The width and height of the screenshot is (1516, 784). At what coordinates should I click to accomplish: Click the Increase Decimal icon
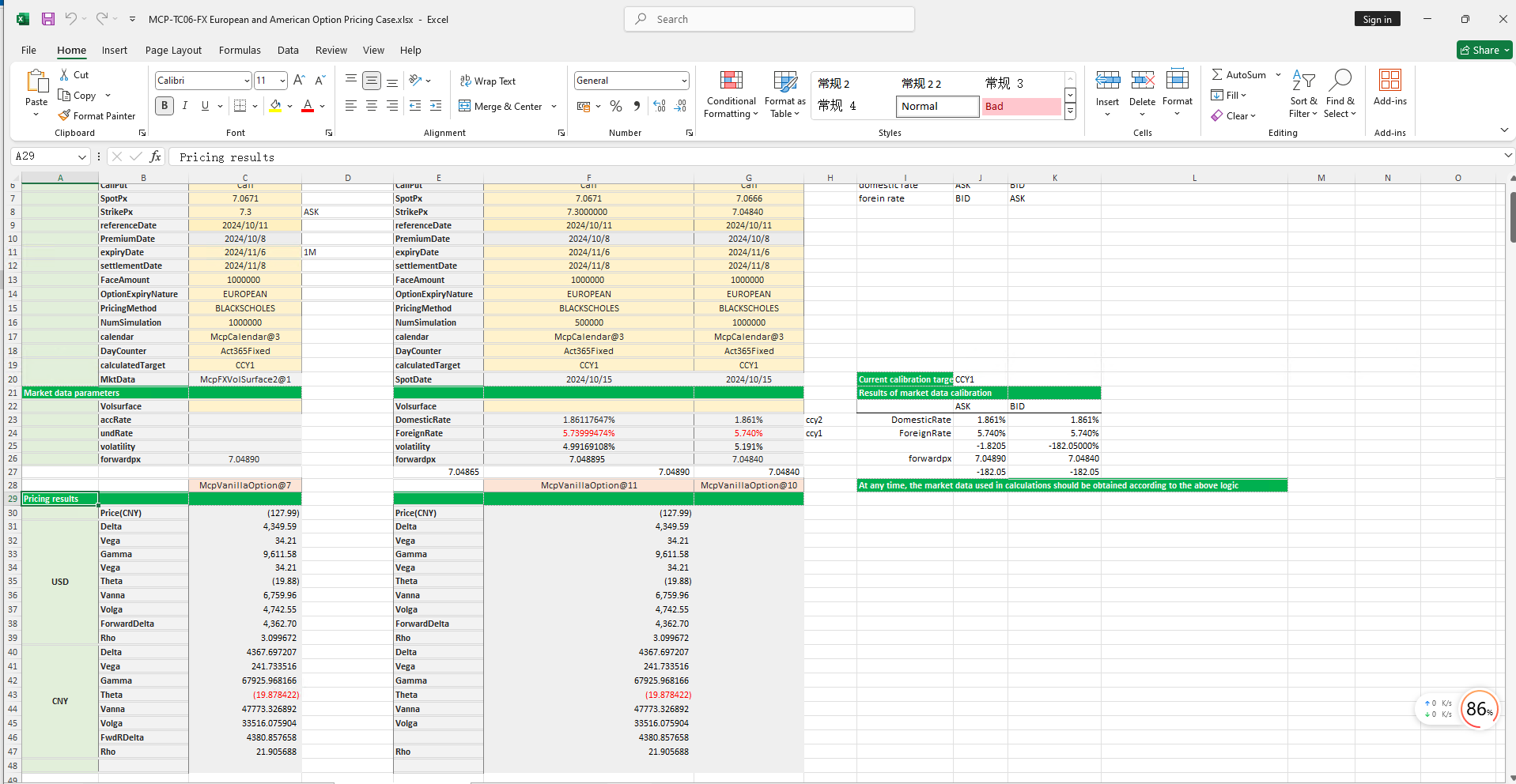(660, 106)
